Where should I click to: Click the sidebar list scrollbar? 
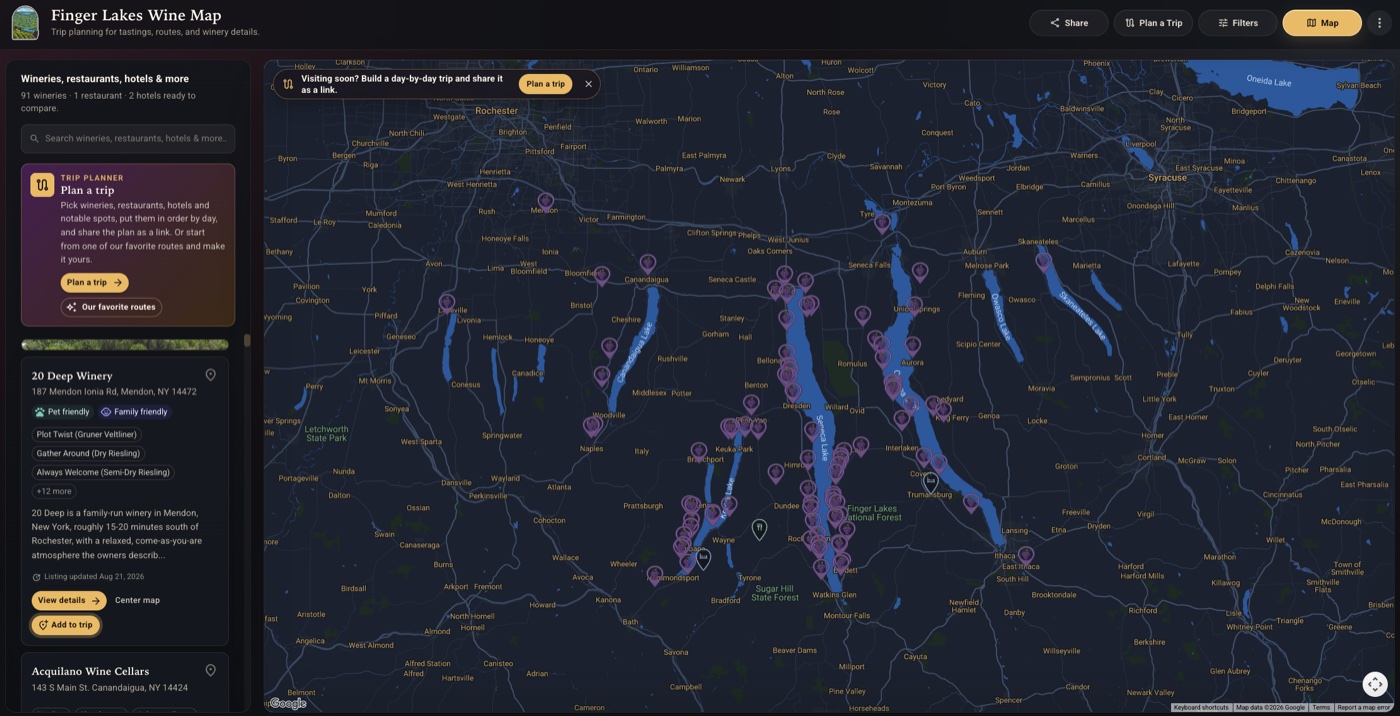[x=247, y=341]
